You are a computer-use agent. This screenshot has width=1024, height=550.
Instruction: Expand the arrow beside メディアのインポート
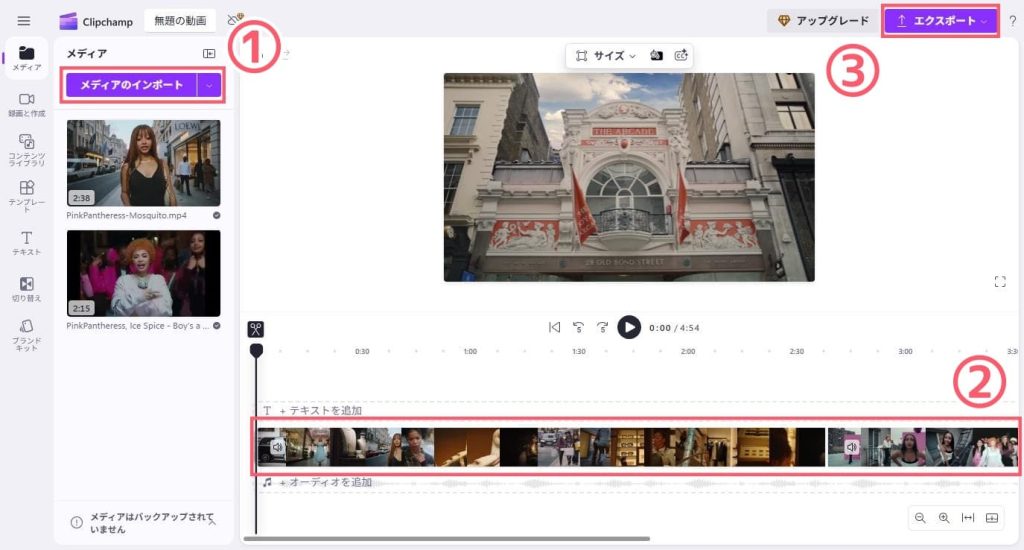point(209,86)
